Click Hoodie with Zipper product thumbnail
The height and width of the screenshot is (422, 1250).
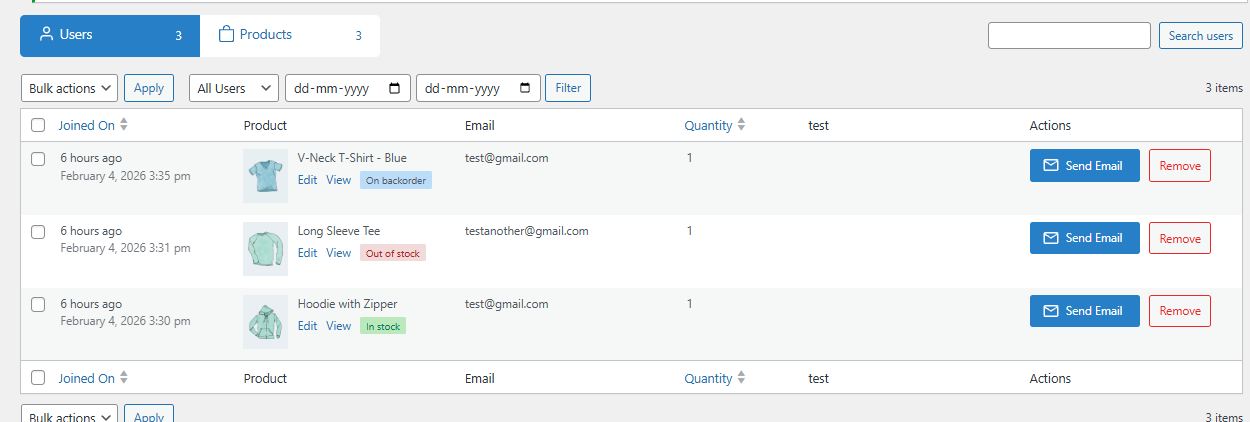click(x=265, y=321)
